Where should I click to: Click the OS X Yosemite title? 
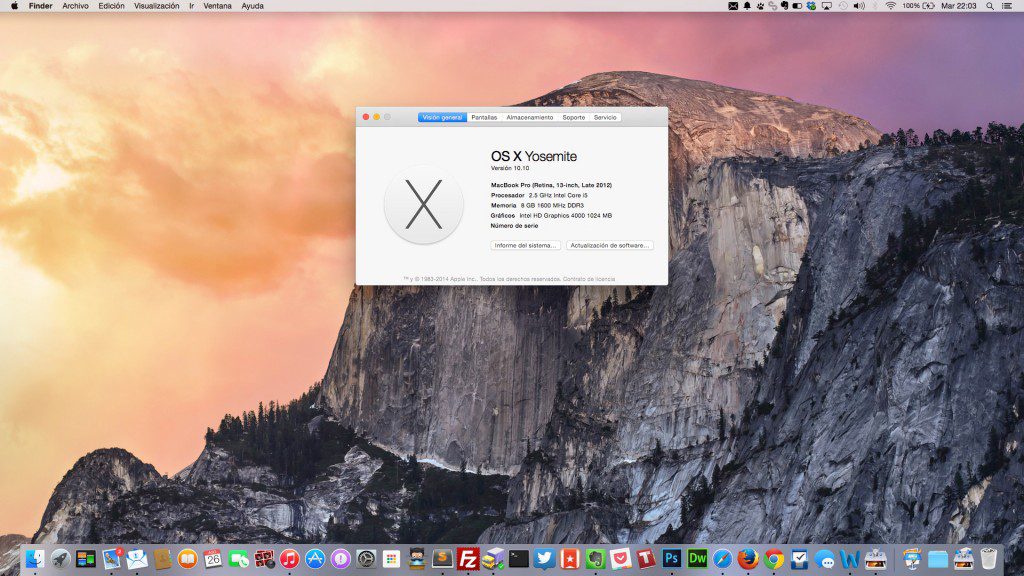point(534,156)
